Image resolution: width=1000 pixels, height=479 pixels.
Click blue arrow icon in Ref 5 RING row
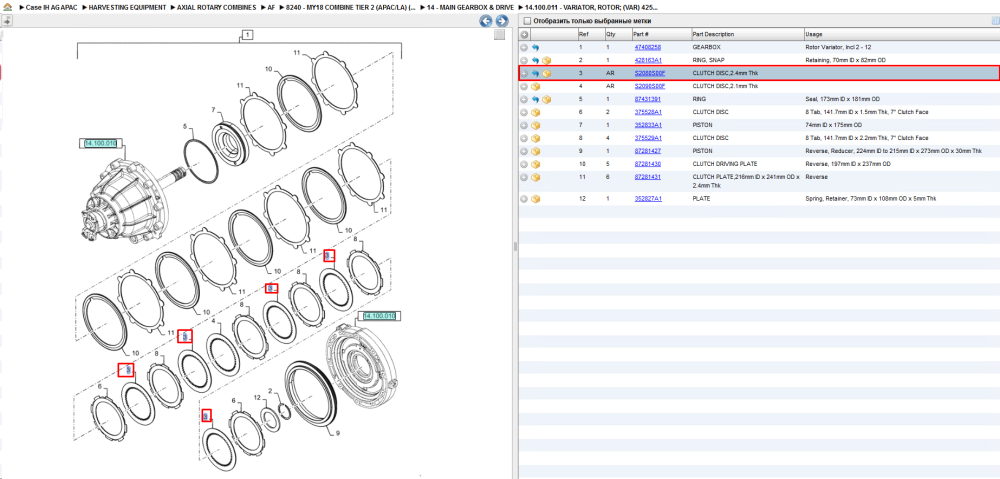click(x=536, y=99)
